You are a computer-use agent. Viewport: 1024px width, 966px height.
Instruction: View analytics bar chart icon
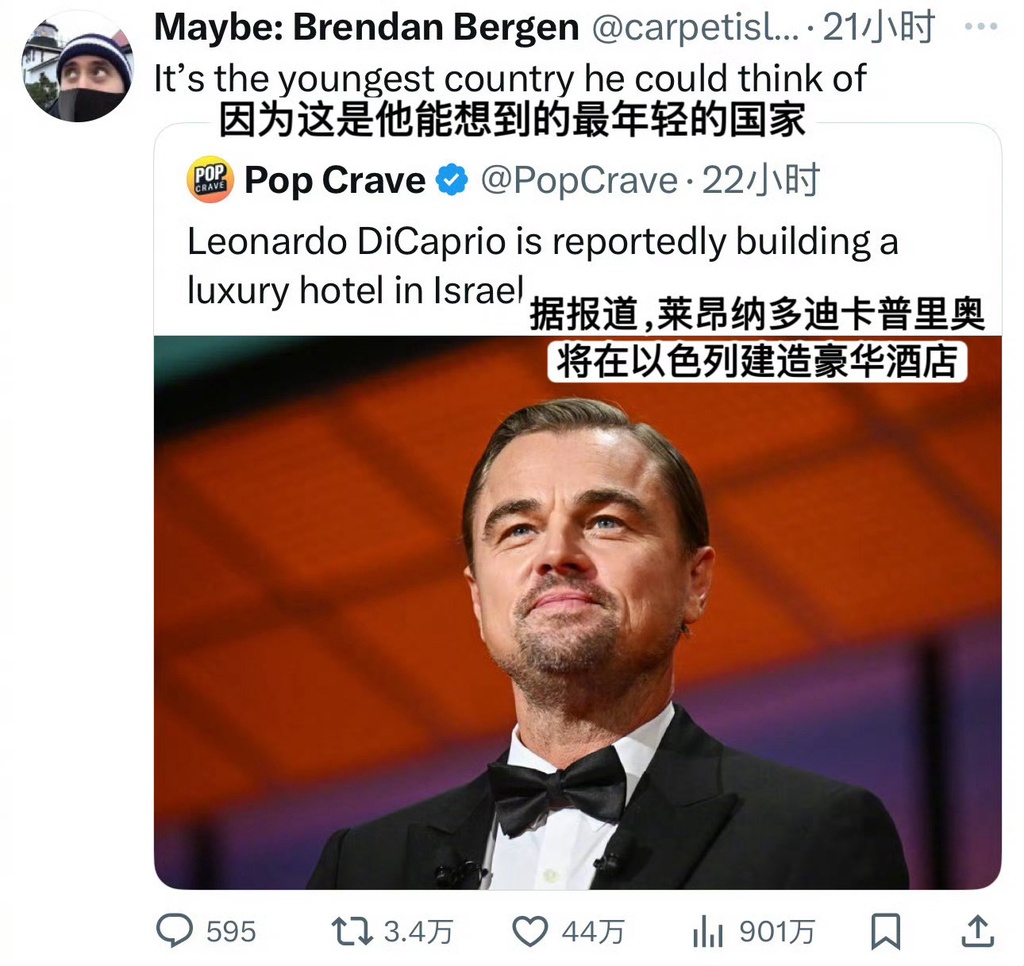(x=708, y=931)
